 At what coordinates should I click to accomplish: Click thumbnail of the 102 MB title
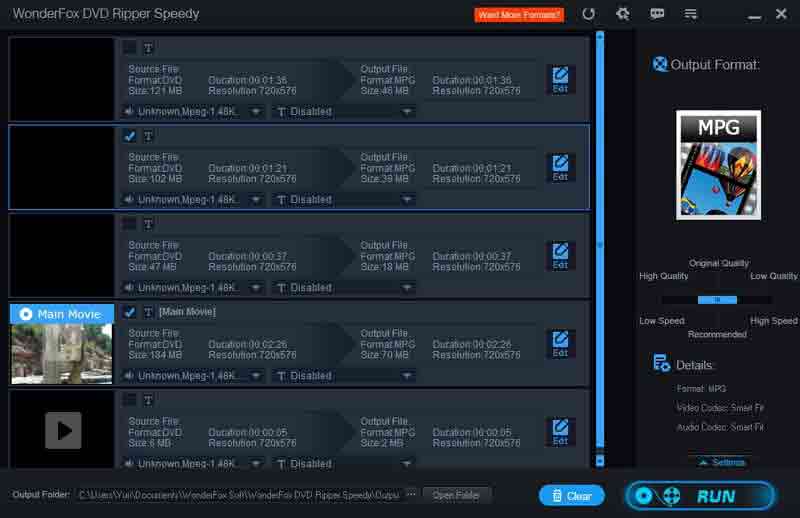click(62, 167)
